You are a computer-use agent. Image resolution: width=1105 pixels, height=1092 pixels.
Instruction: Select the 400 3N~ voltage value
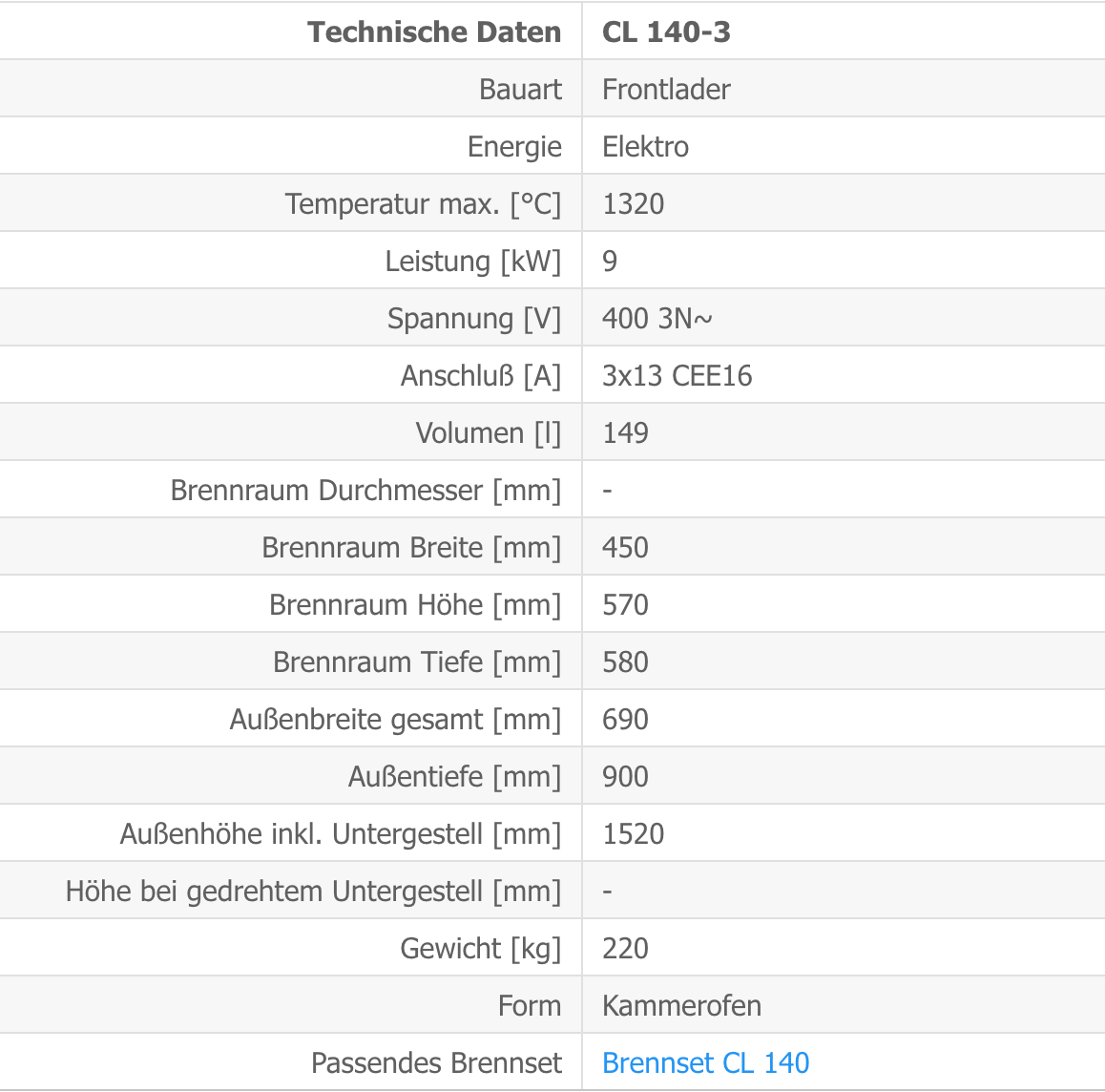click(657, 318)
